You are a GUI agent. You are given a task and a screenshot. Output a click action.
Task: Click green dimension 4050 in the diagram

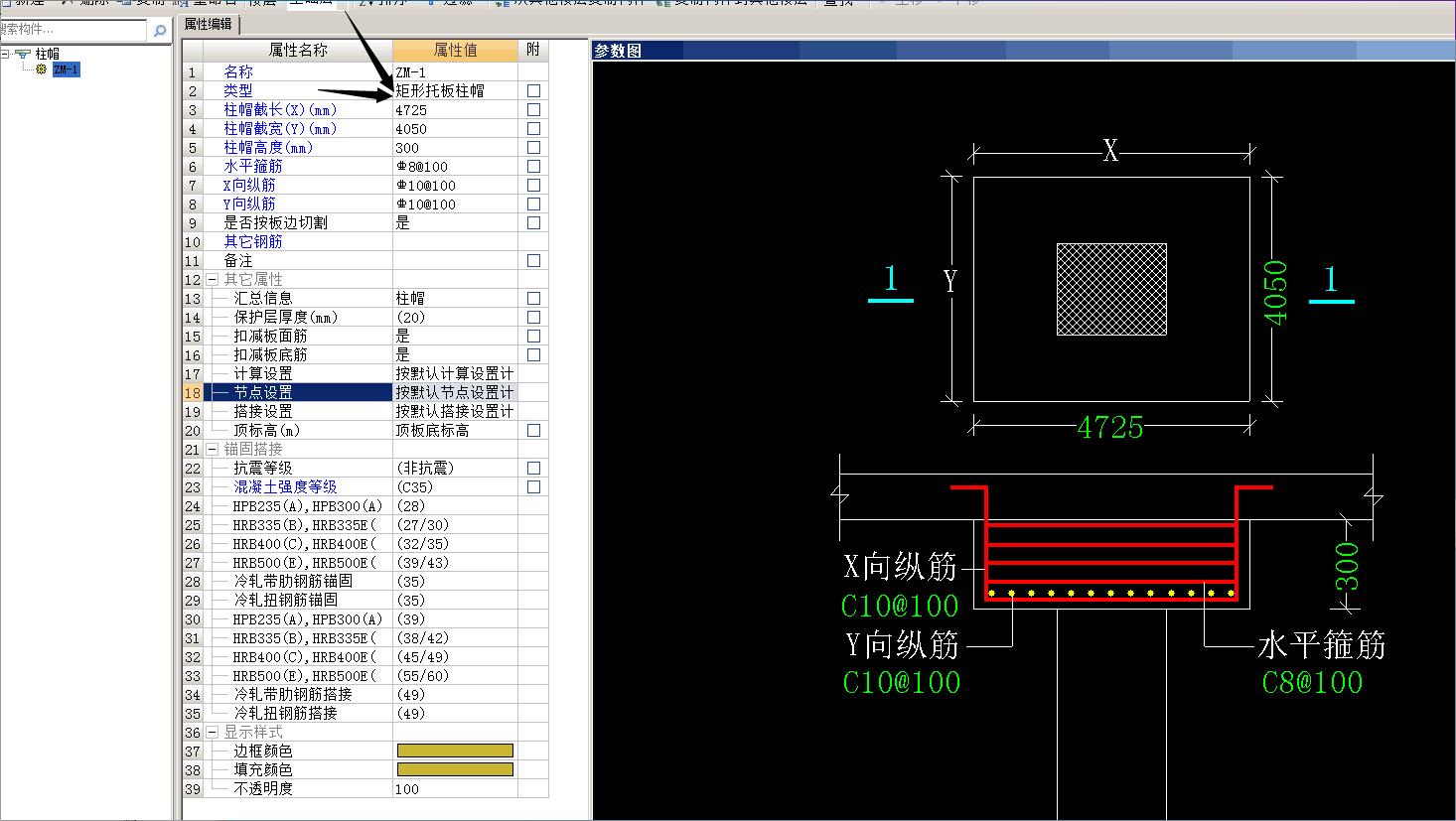1275,292
